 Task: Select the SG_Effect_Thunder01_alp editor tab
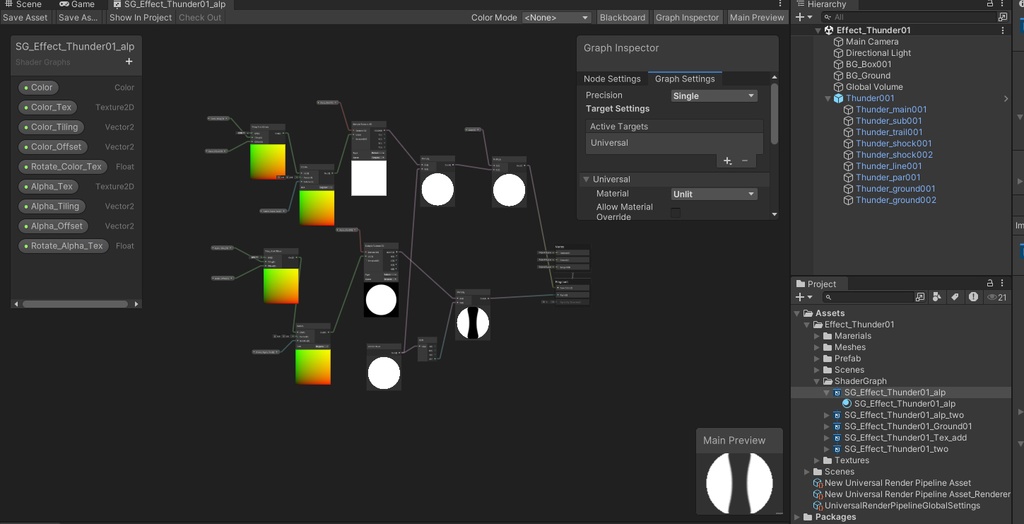click(x=170, y=4)
